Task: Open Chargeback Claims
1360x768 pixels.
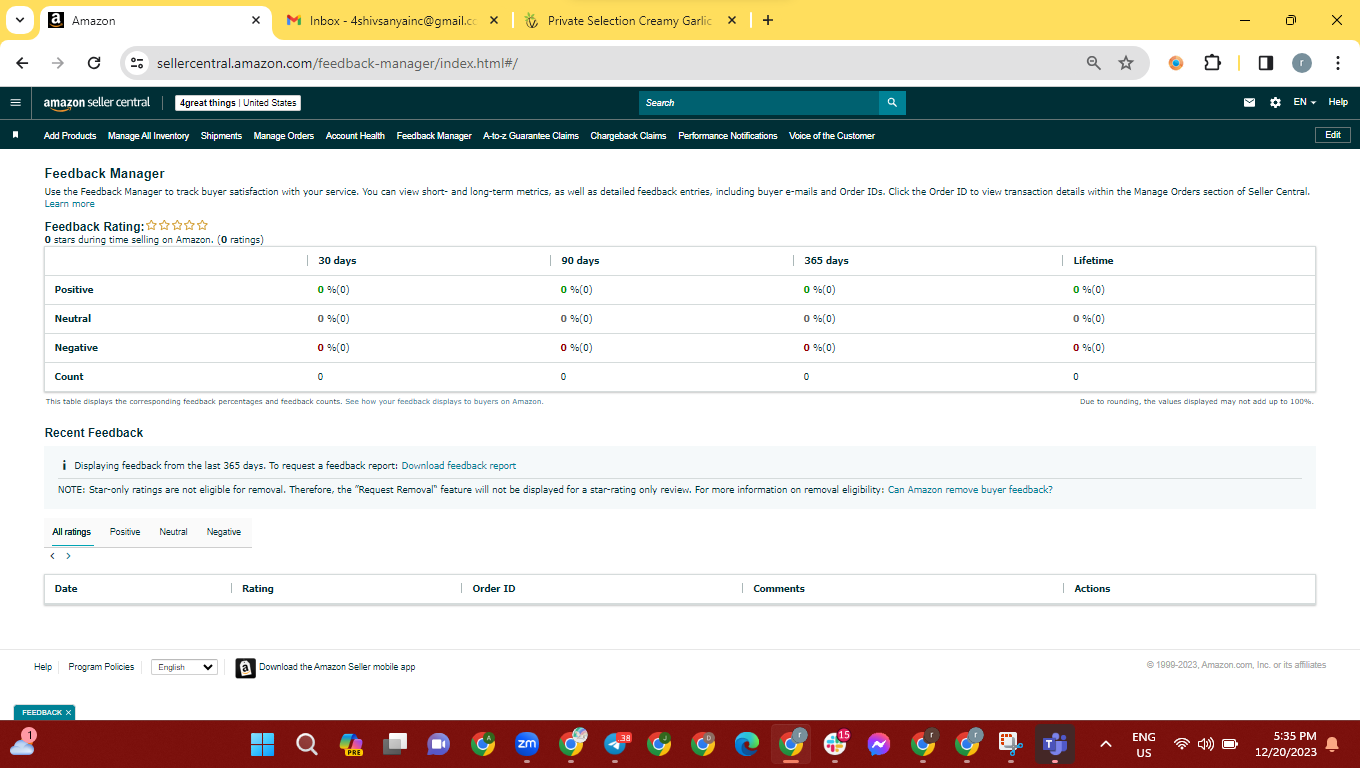Action: point(628,136)
